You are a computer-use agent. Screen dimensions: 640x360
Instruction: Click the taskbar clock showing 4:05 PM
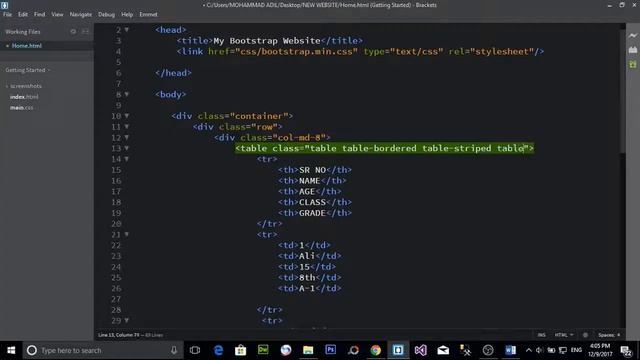click(x=600, y=350)
